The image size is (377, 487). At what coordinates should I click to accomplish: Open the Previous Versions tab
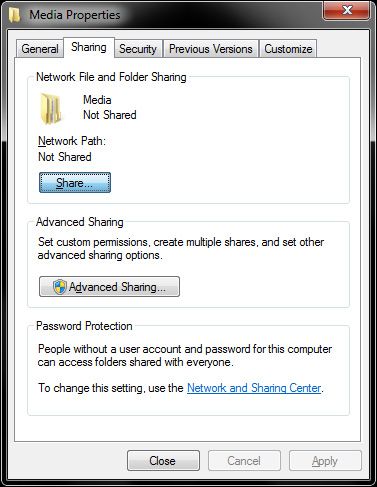pos(211,49)
